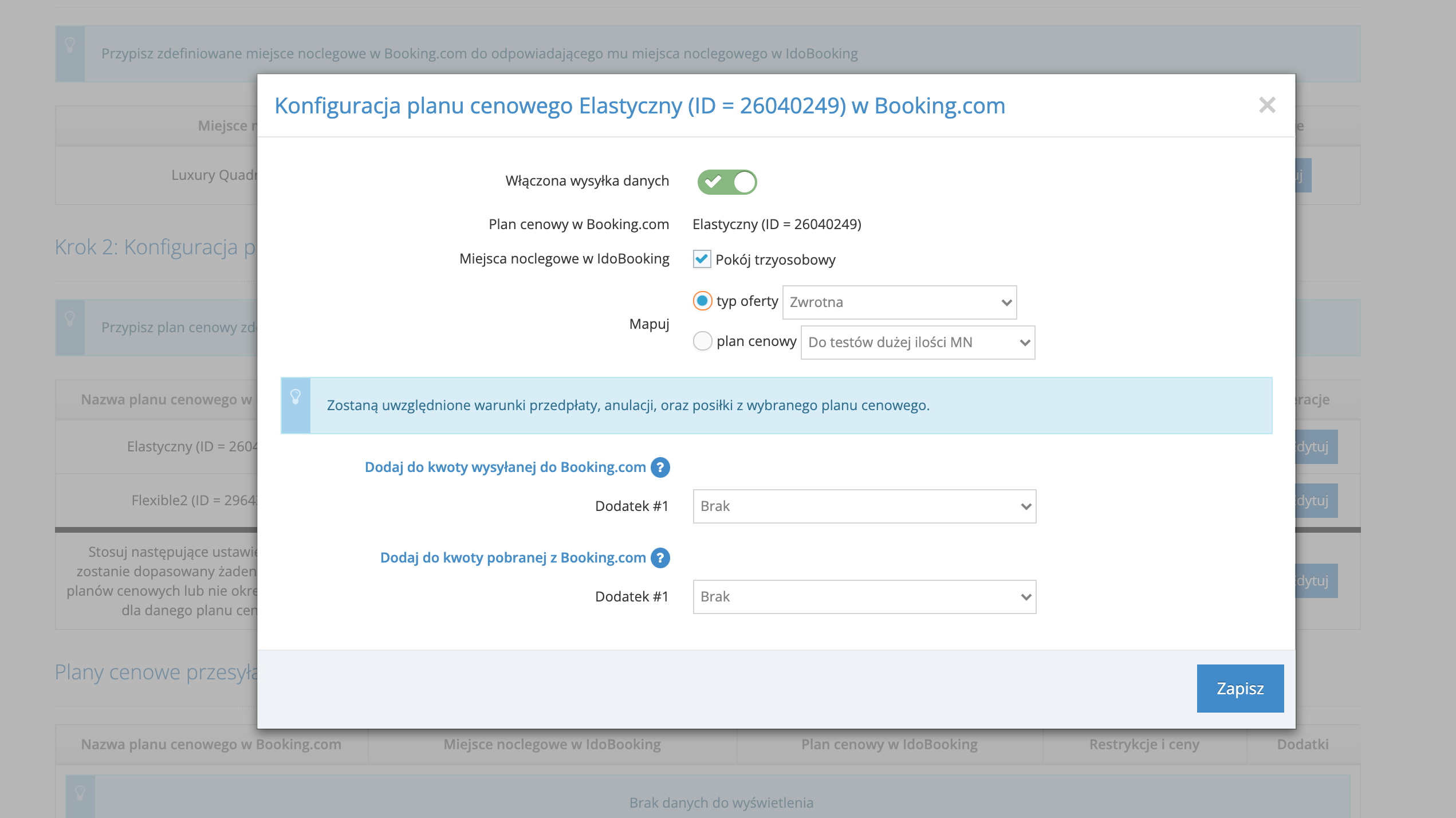Image resolution: width=1456 pixels, height=818 pixels.
Task: Click the Mapuj label
Action: 649,324
